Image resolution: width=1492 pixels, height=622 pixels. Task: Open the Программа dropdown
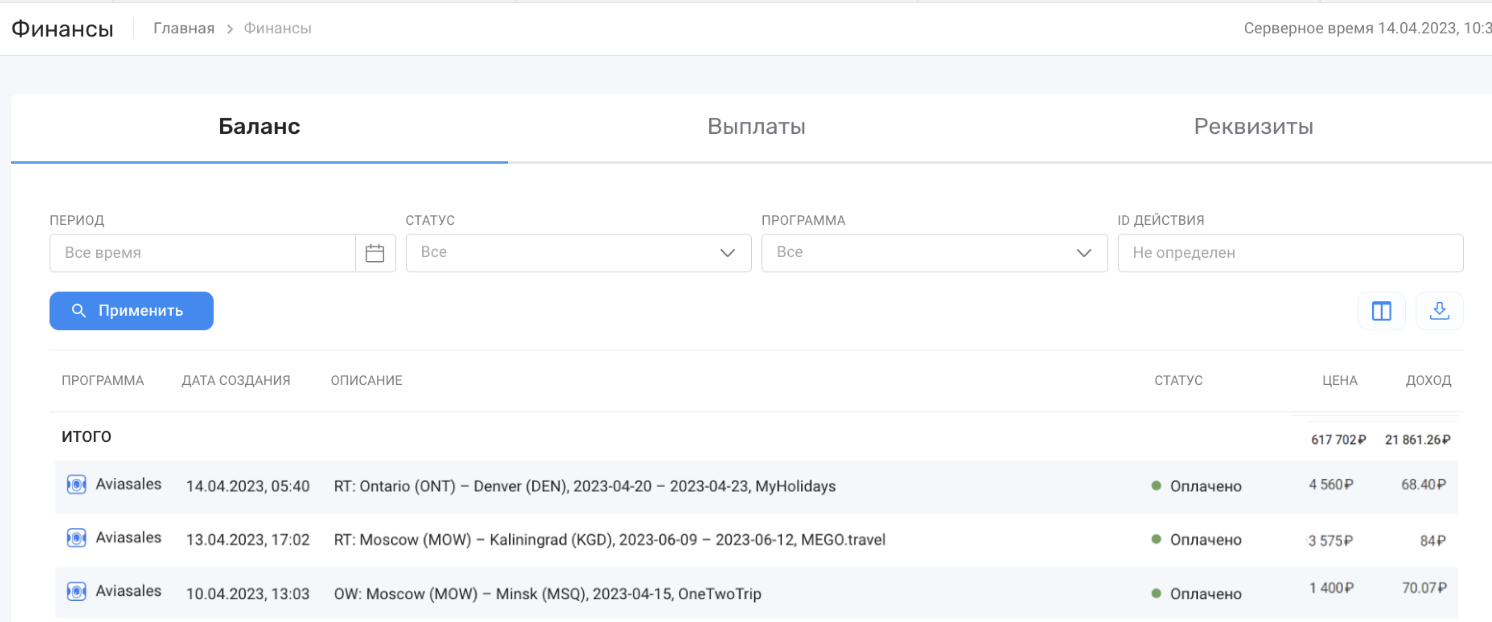[935, 253]
